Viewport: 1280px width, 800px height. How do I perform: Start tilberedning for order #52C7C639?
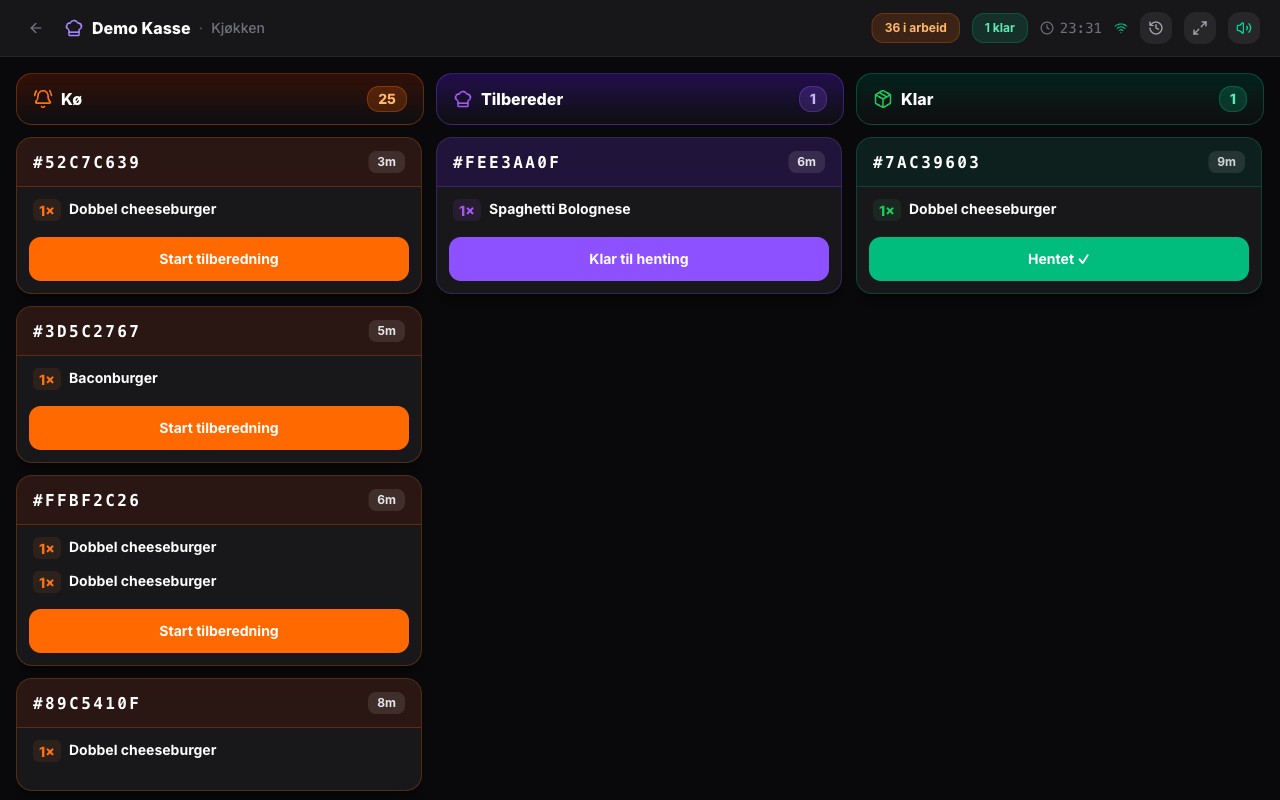coord(219,259)
